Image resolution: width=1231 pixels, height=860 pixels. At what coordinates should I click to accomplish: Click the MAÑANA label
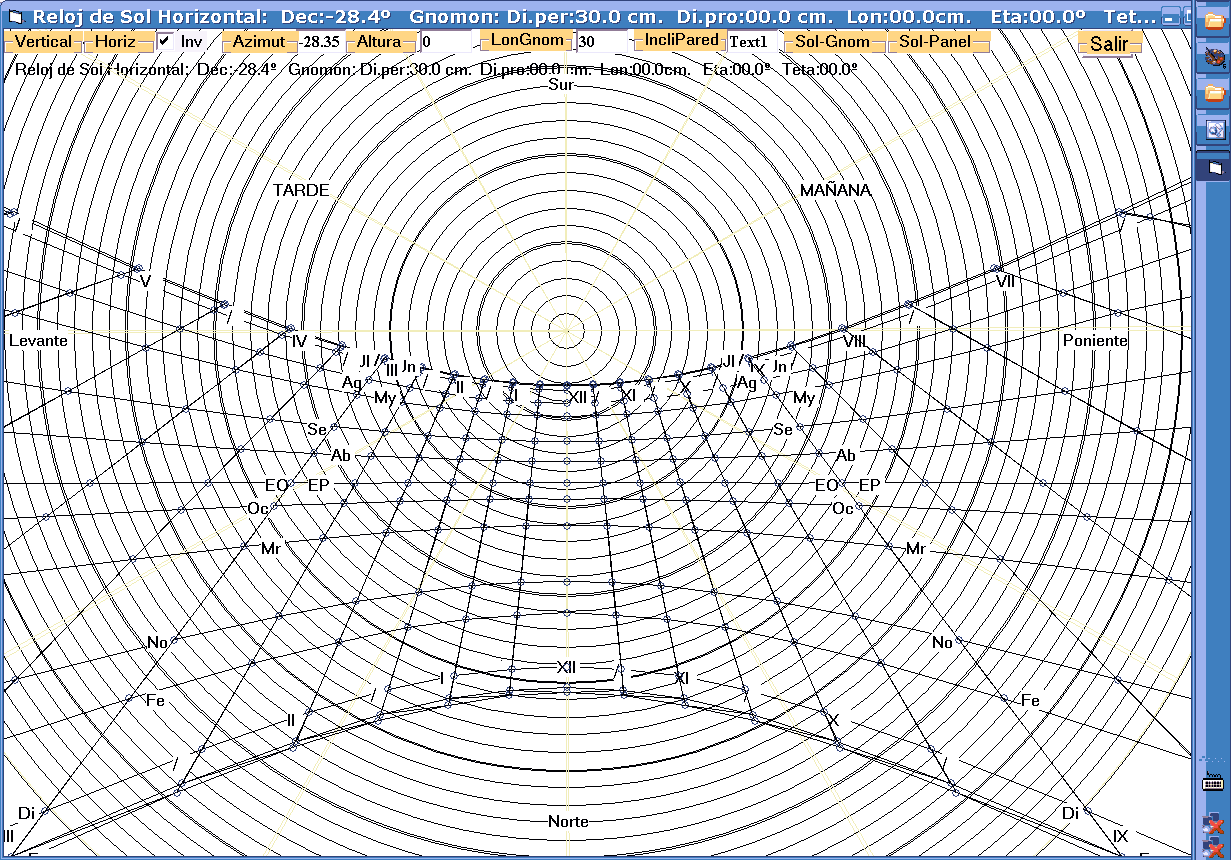835,190
